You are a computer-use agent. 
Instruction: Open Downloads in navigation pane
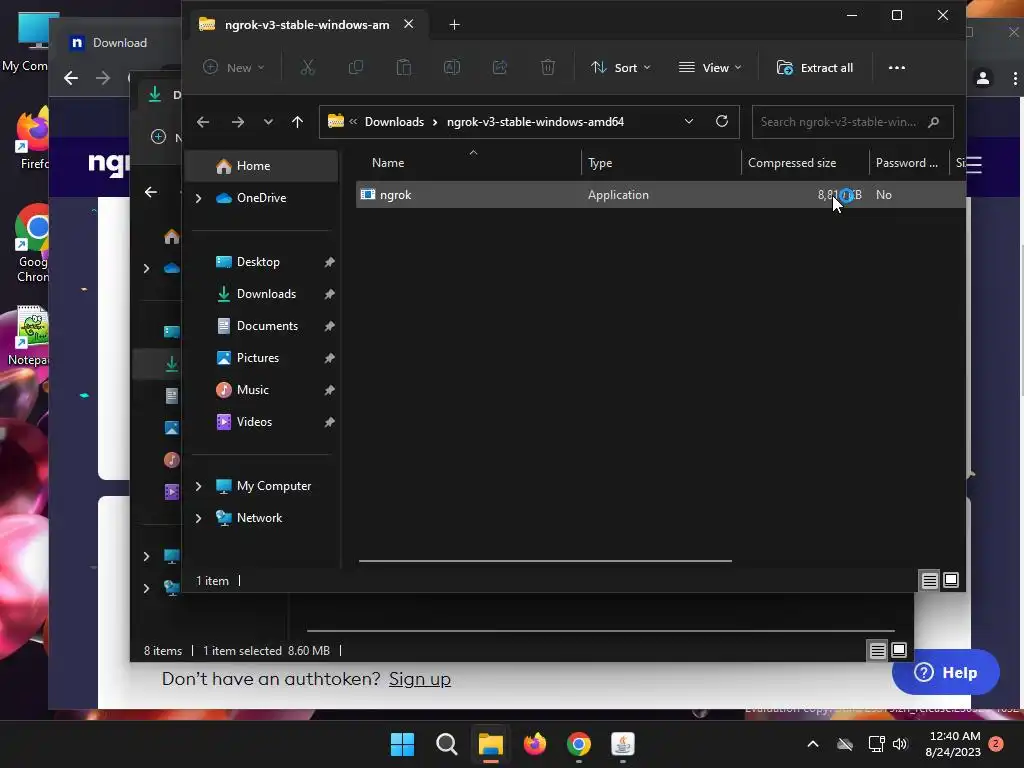[262, 294]
